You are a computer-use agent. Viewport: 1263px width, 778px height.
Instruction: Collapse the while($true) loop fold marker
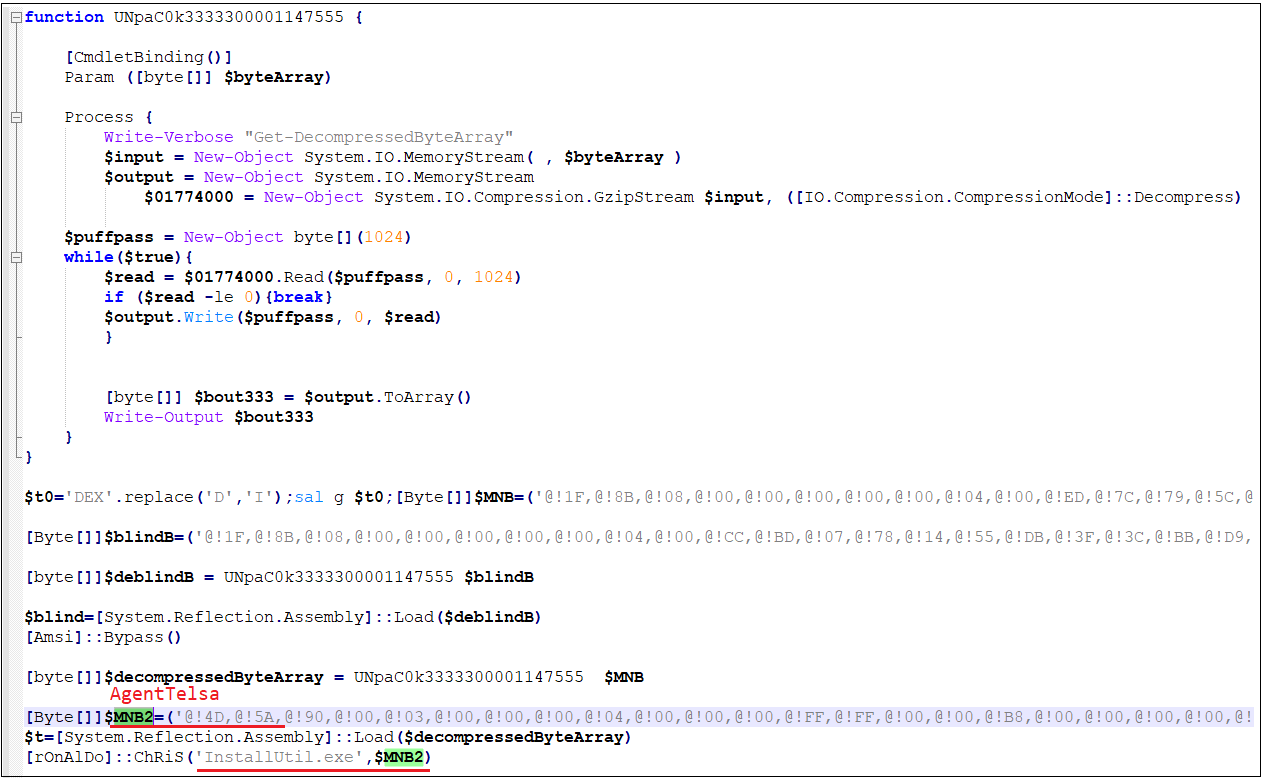(16, 257)
